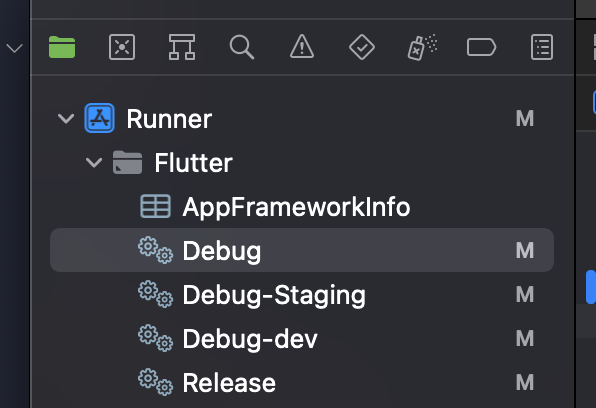Collapse the Runner project chevron
Viewport: 596px width, 408px height.
click(x=66, y=119)
